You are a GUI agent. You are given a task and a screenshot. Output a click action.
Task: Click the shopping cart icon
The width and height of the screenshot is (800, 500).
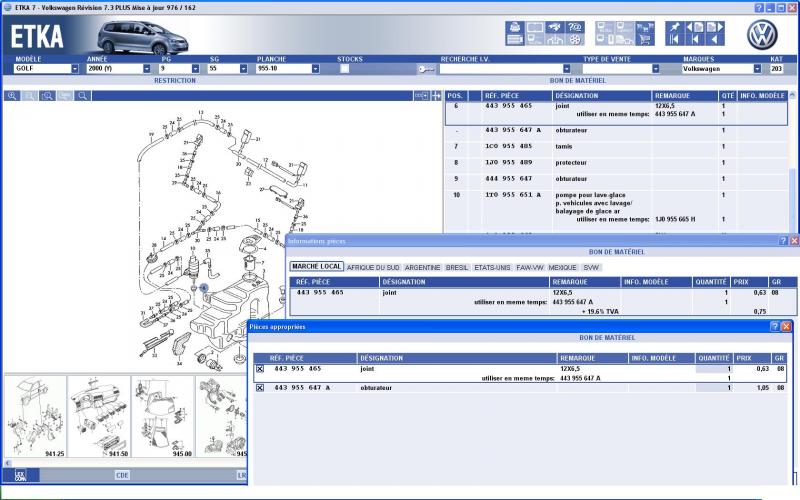pos(645,39)
